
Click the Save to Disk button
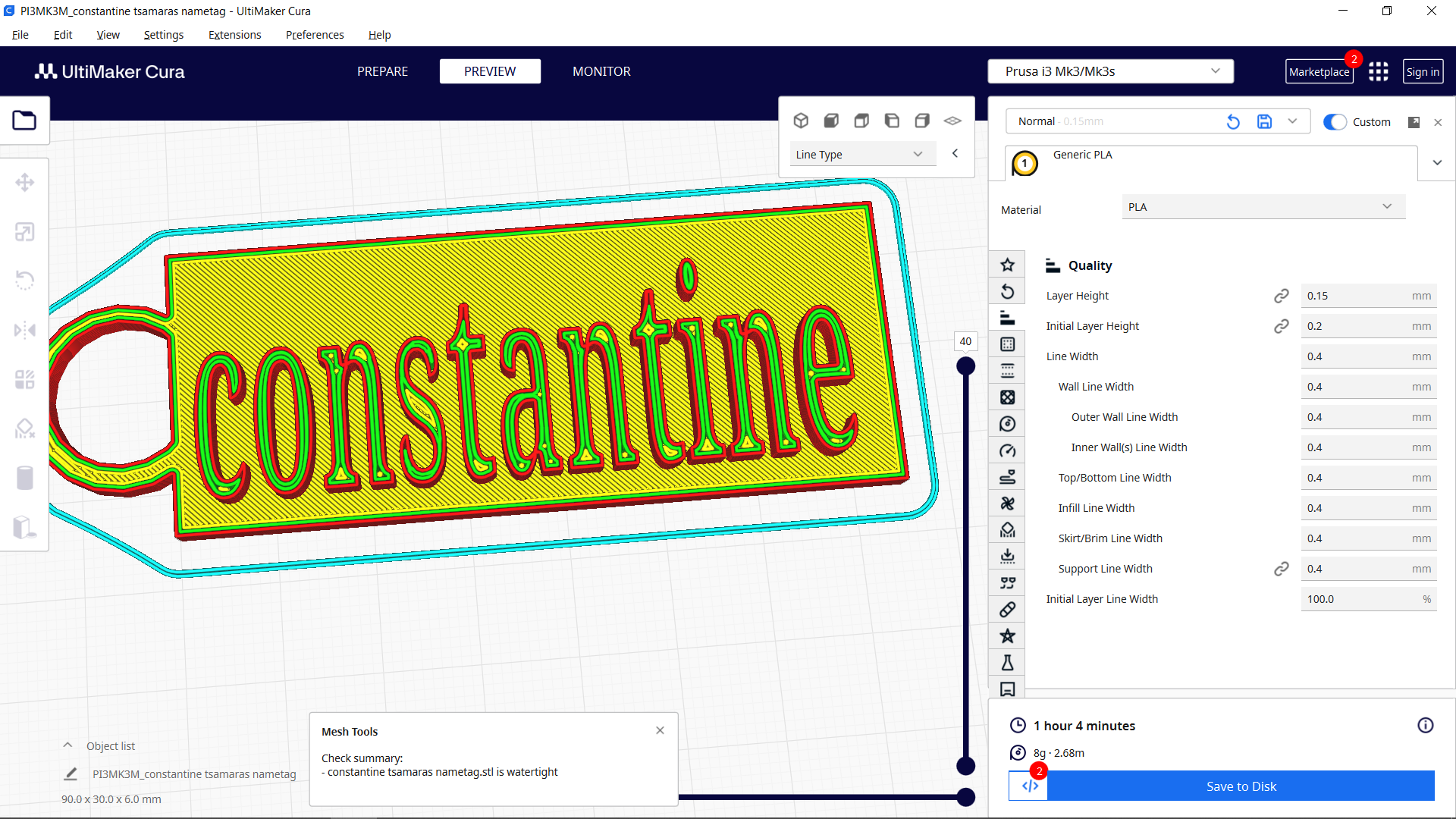point(1241,786)
